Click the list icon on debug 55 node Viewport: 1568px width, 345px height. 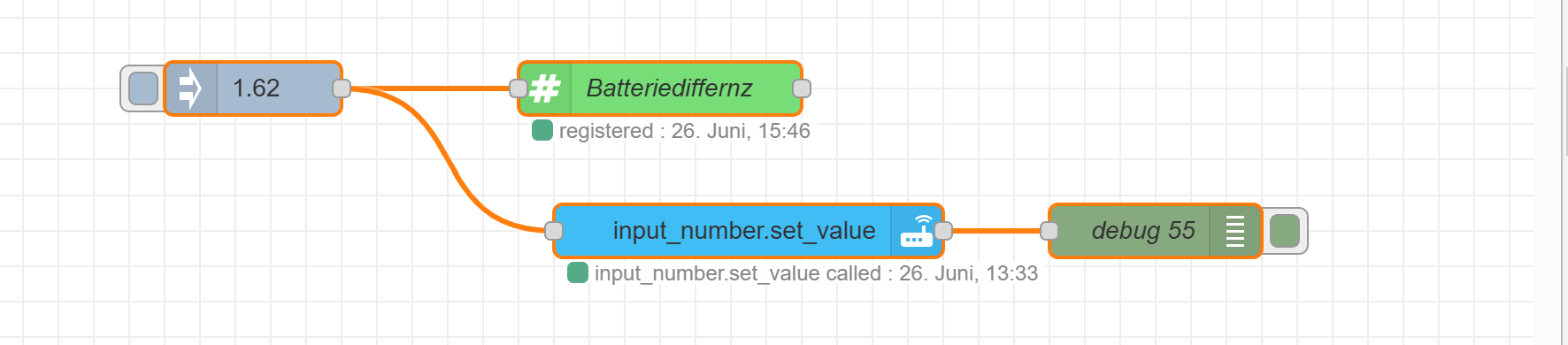pos(1235,231)
